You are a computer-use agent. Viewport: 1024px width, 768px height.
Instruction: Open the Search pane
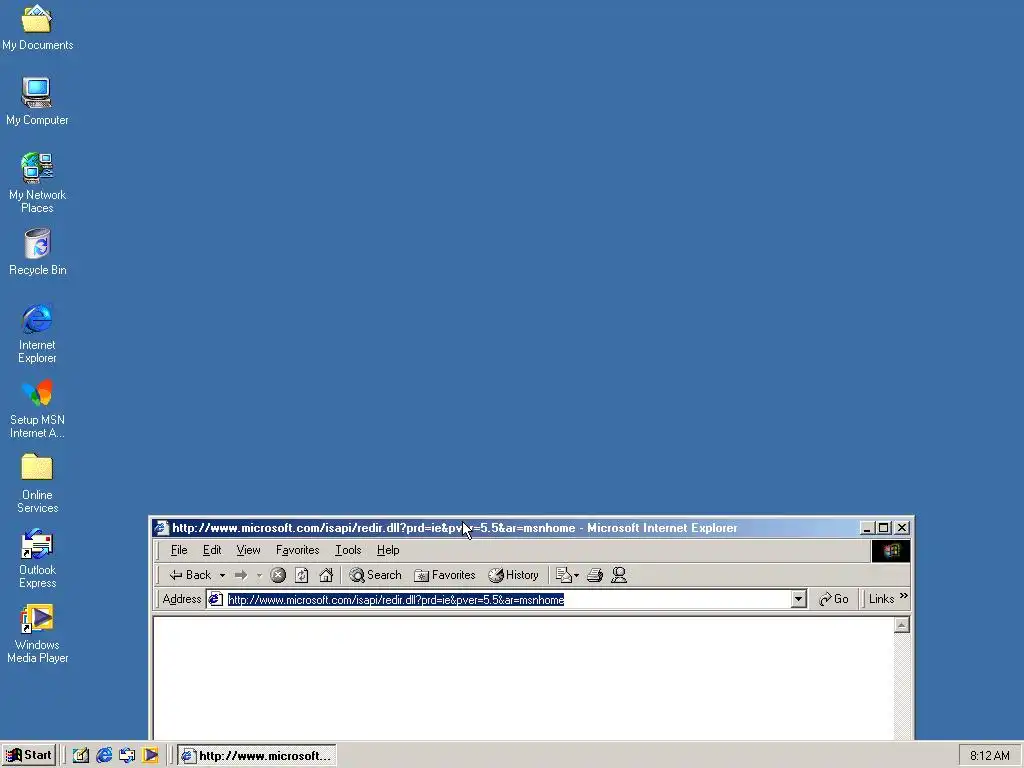click(x=376, y=575)
